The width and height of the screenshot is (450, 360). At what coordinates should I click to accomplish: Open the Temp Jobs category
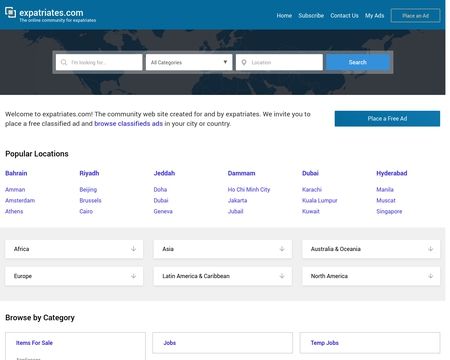coord(324,343)
